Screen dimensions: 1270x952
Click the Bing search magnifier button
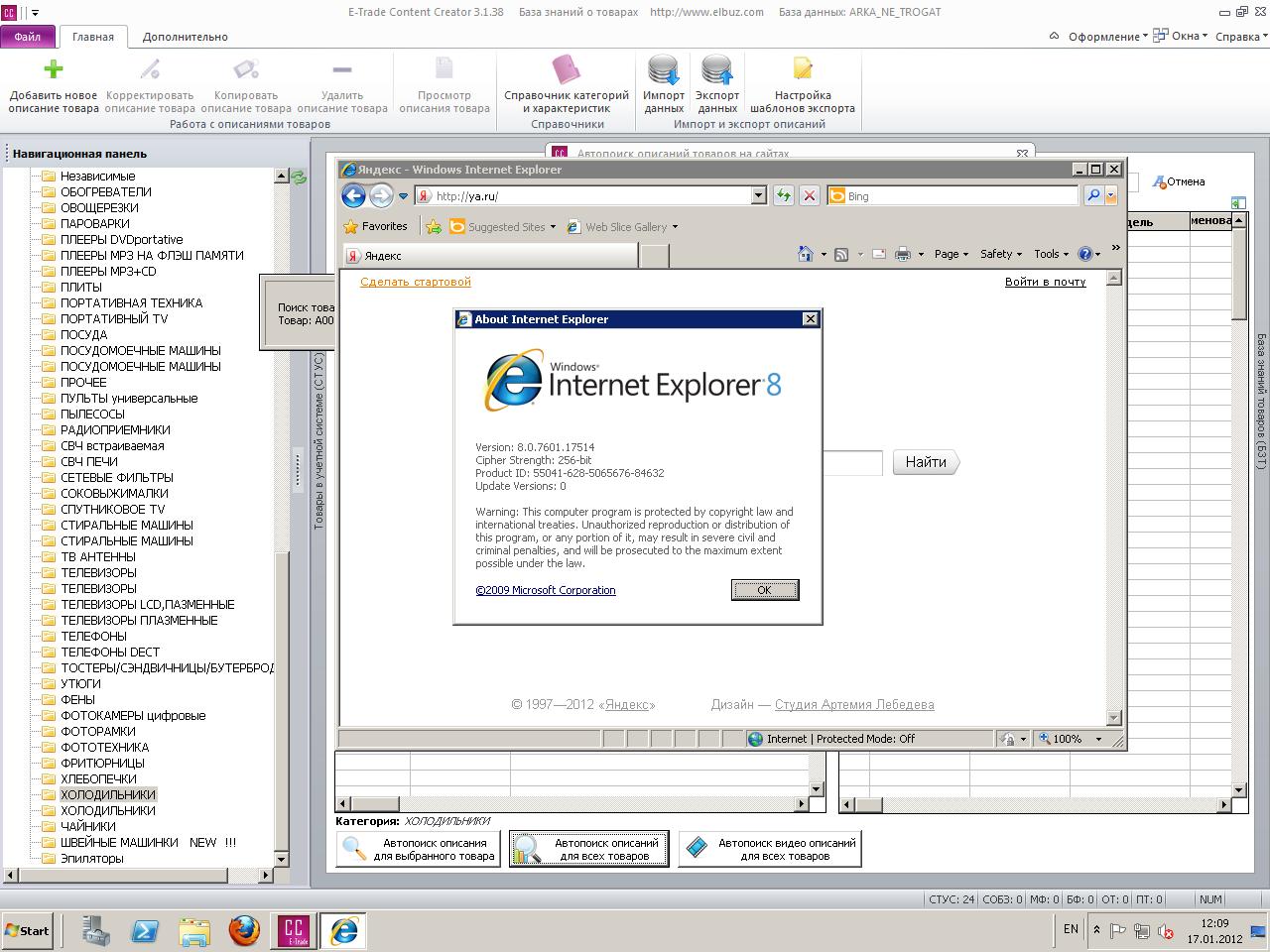tap(1093, 195)
